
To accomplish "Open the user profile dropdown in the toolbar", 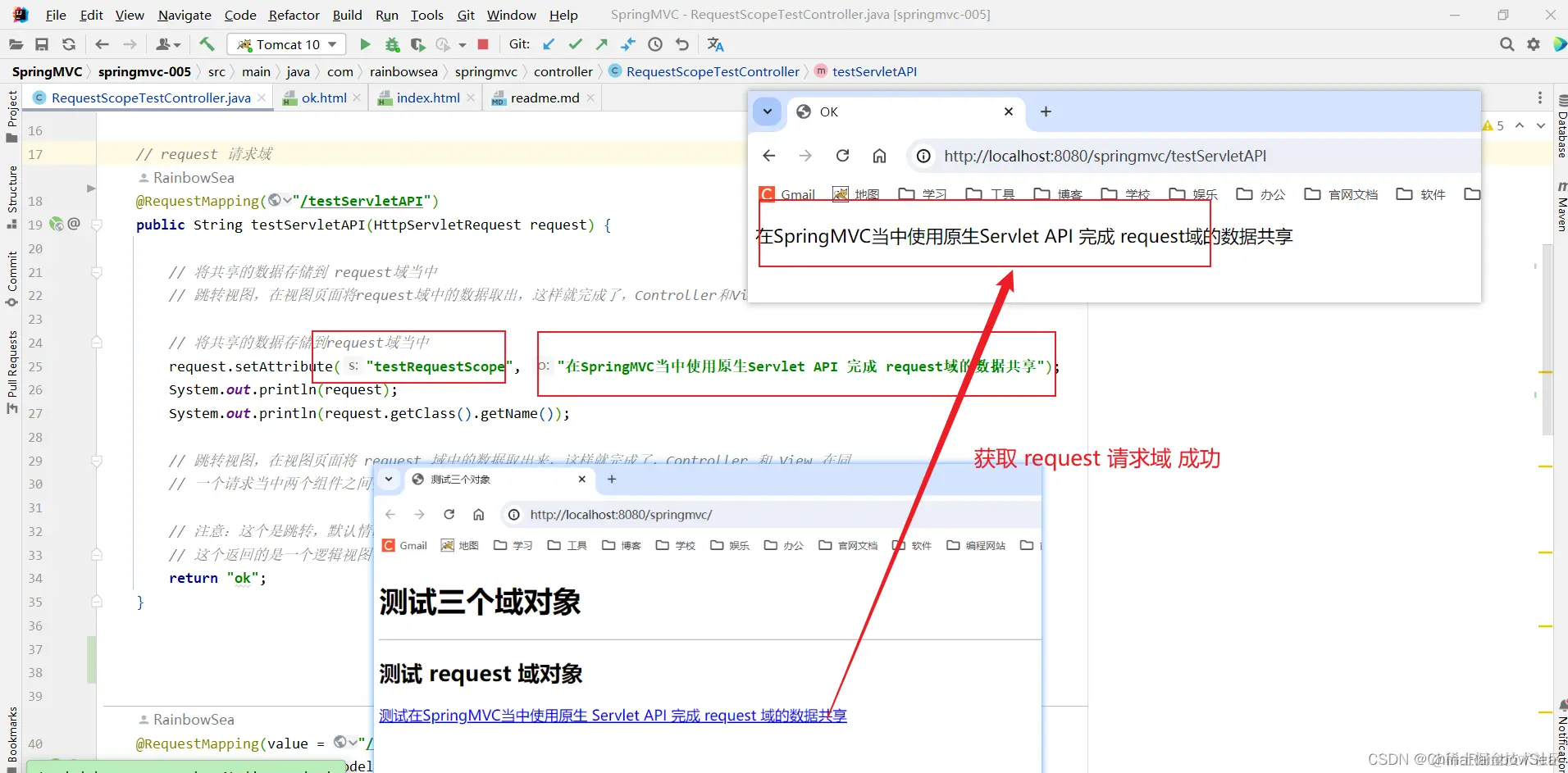I will tap(167, 44).
